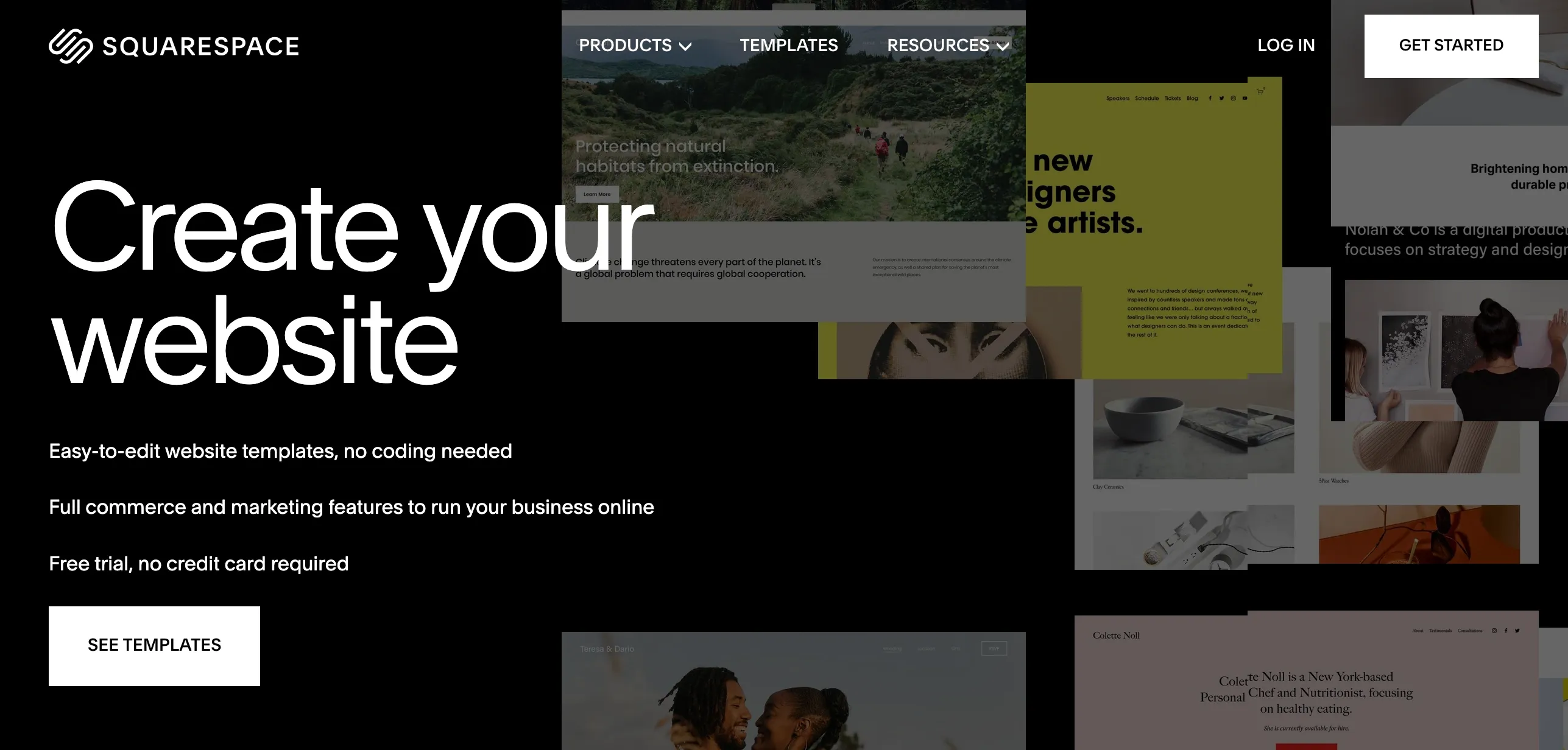This screenshot has width=1568, height=750.
Task: Click 'Free trial, no credit card required' text
Action: click(x=199, y=564)
